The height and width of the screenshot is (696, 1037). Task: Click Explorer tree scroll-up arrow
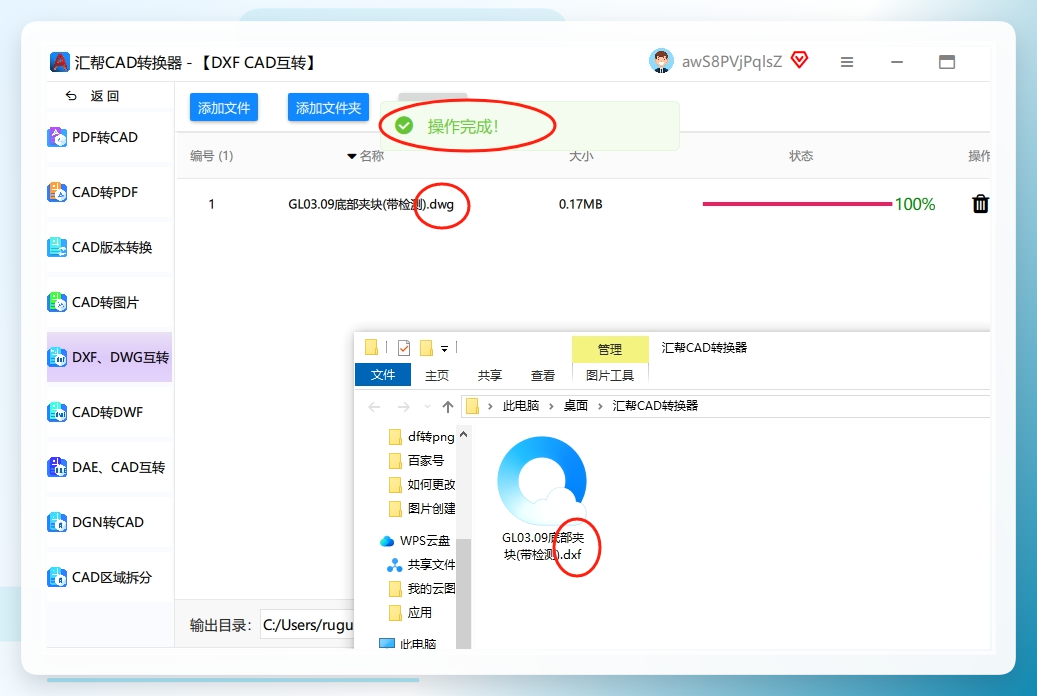pyautogui.click(x=464, y=435)
